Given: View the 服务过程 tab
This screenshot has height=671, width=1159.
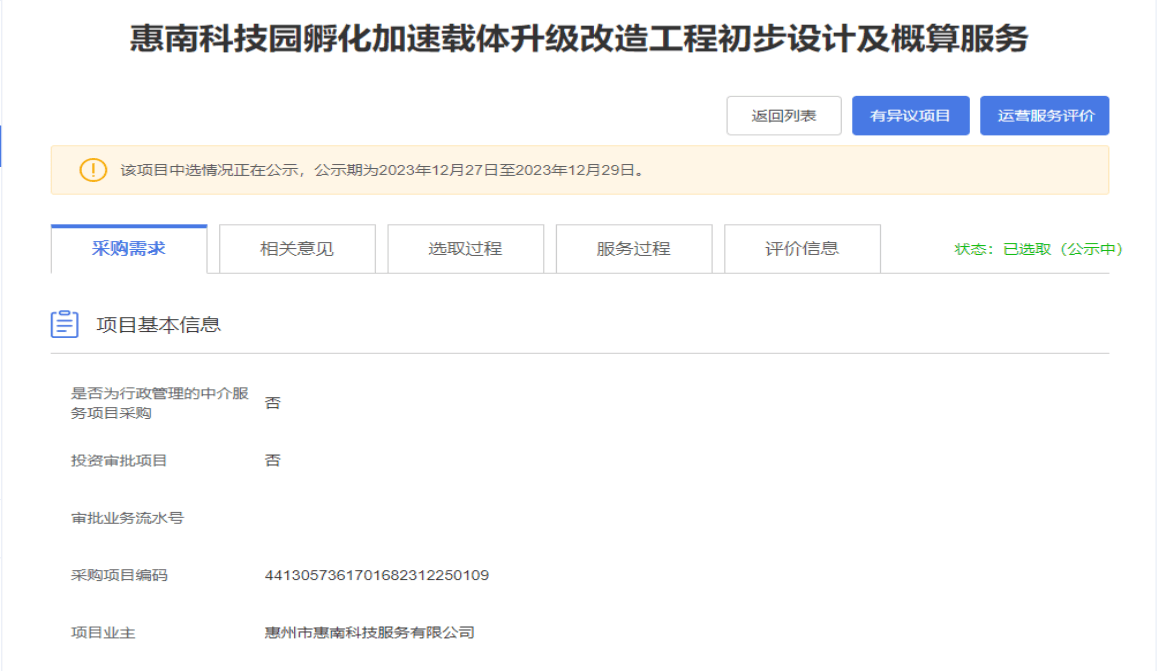Looking at the screenshot, I should coord(633,249).
